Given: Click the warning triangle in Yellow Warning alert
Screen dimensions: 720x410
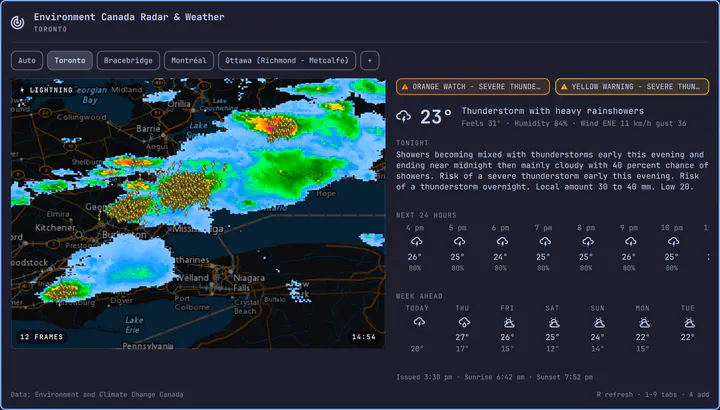Looking at the screenshot, I should 564,87.
